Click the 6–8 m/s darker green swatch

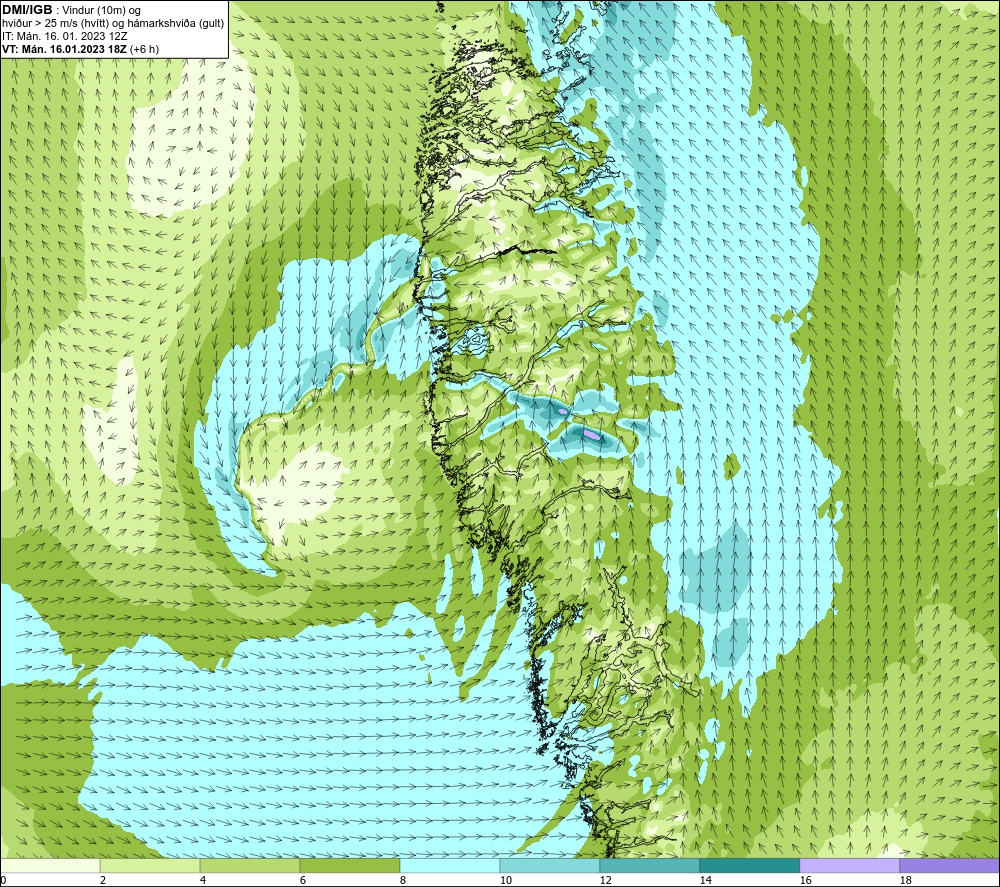pos(349,865)
